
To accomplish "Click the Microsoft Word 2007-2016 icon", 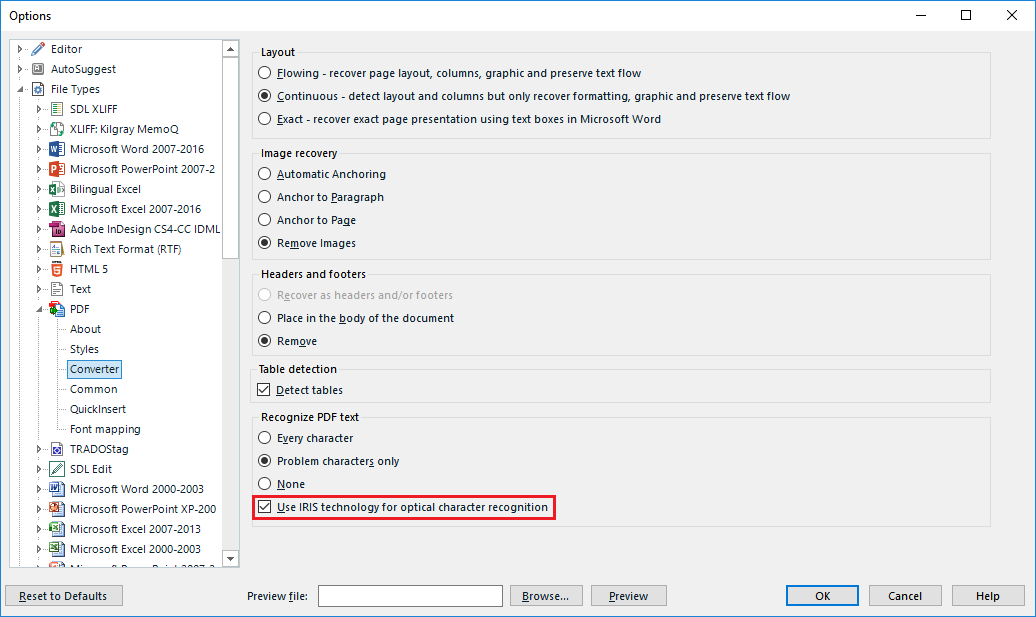I will (57, 149).
